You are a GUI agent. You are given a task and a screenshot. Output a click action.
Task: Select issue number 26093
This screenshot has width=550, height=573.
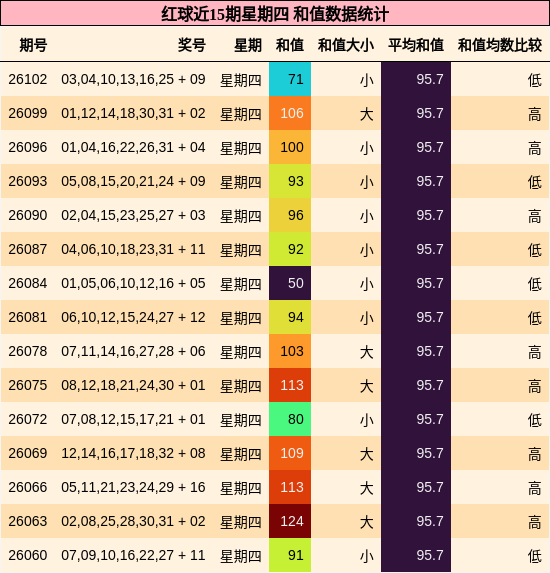click(28, 181)
